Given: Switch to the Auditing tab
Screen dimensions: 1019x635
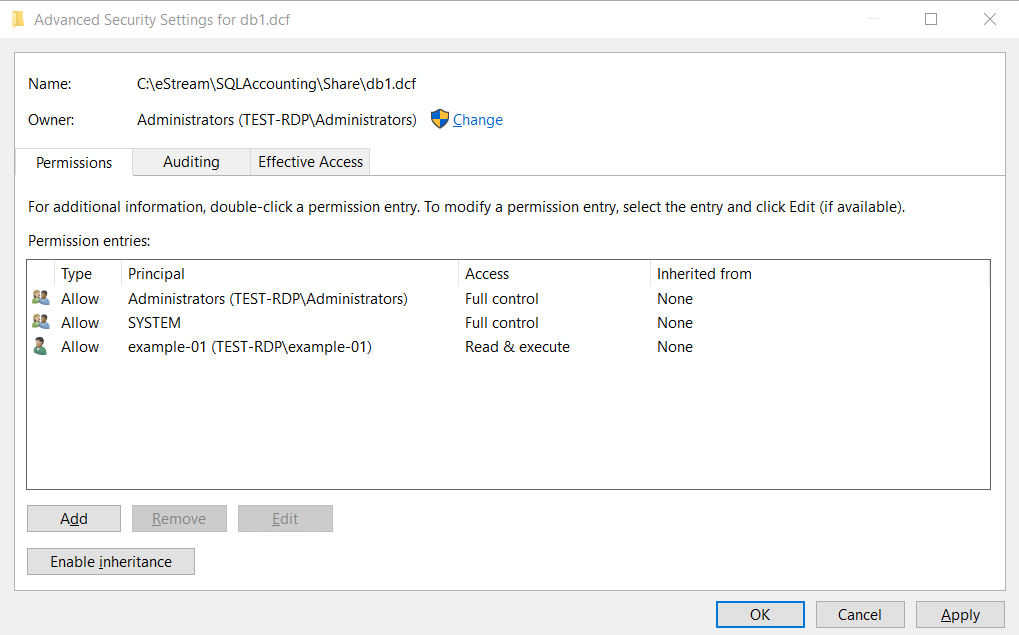Looking at the screenshot, I should (191, 162).
